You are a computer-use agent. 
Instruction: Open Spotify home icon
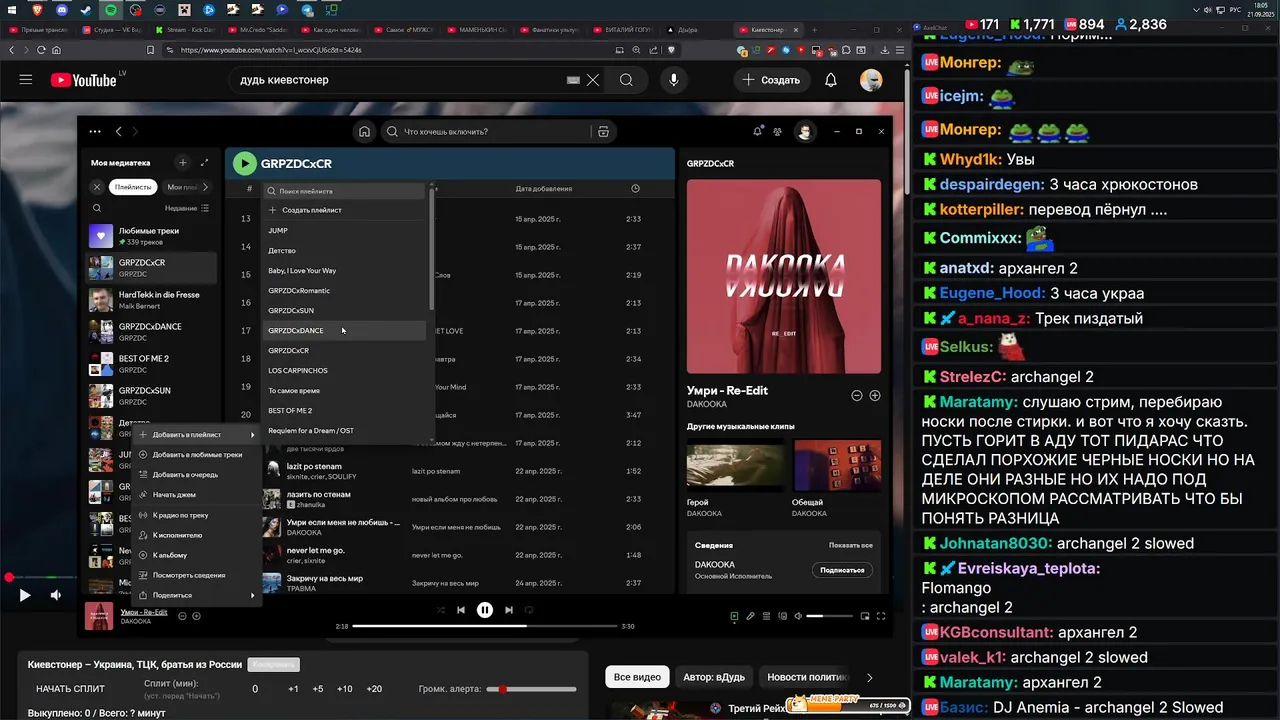[365, 131]
